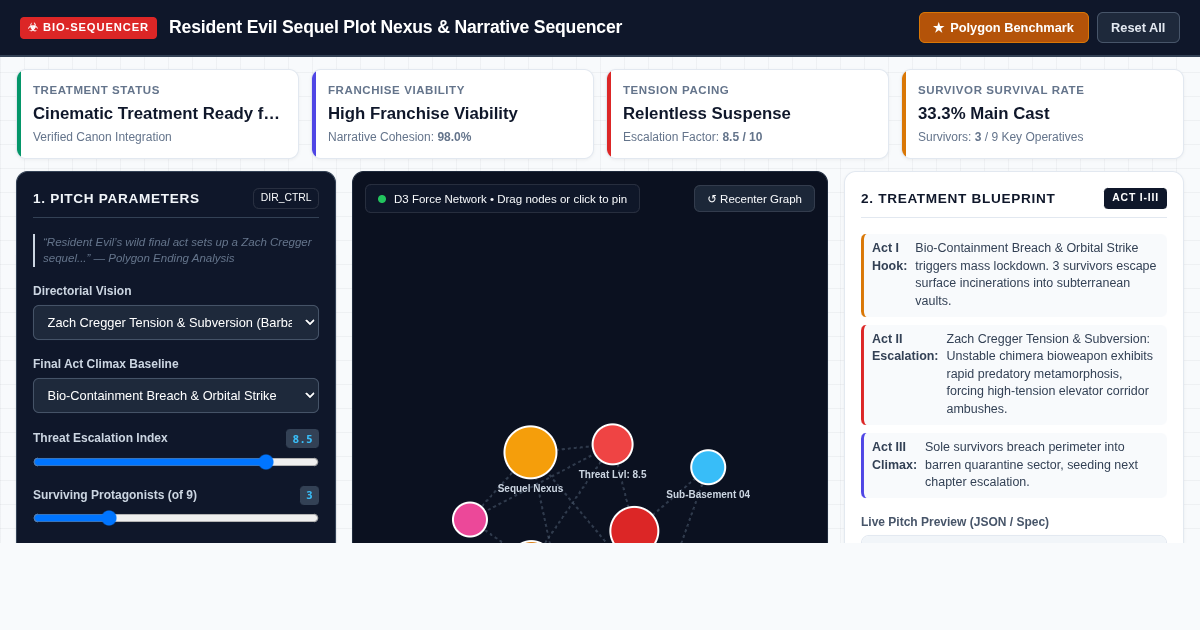Open the Final Act Climax Baseline dropdown
The height and width of the screenshot is (630, 1200).
[x=176, y=396]
